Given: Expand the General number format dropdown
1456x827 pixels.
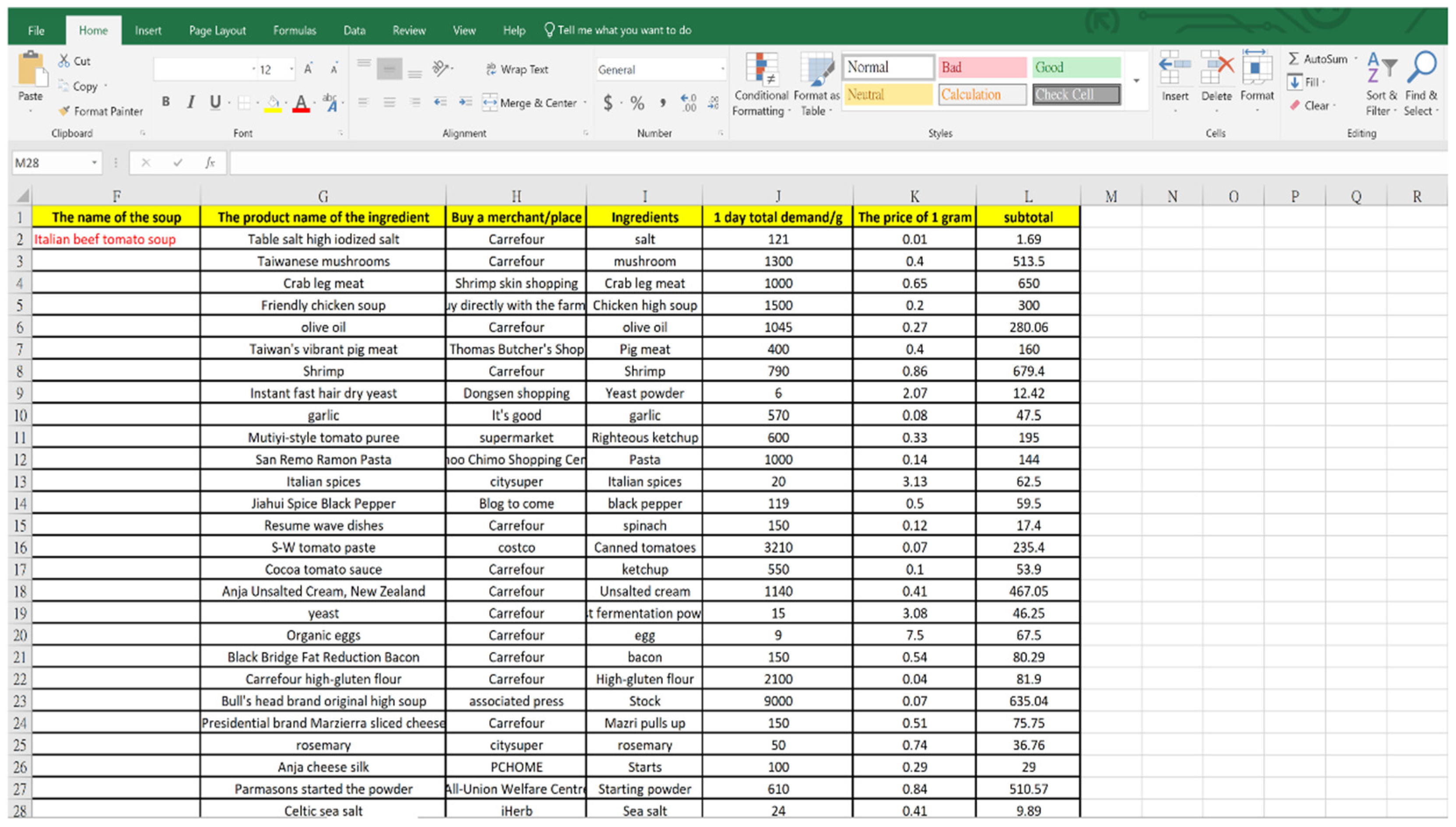Looking at the screenshot, I should [x=722, y=69].
